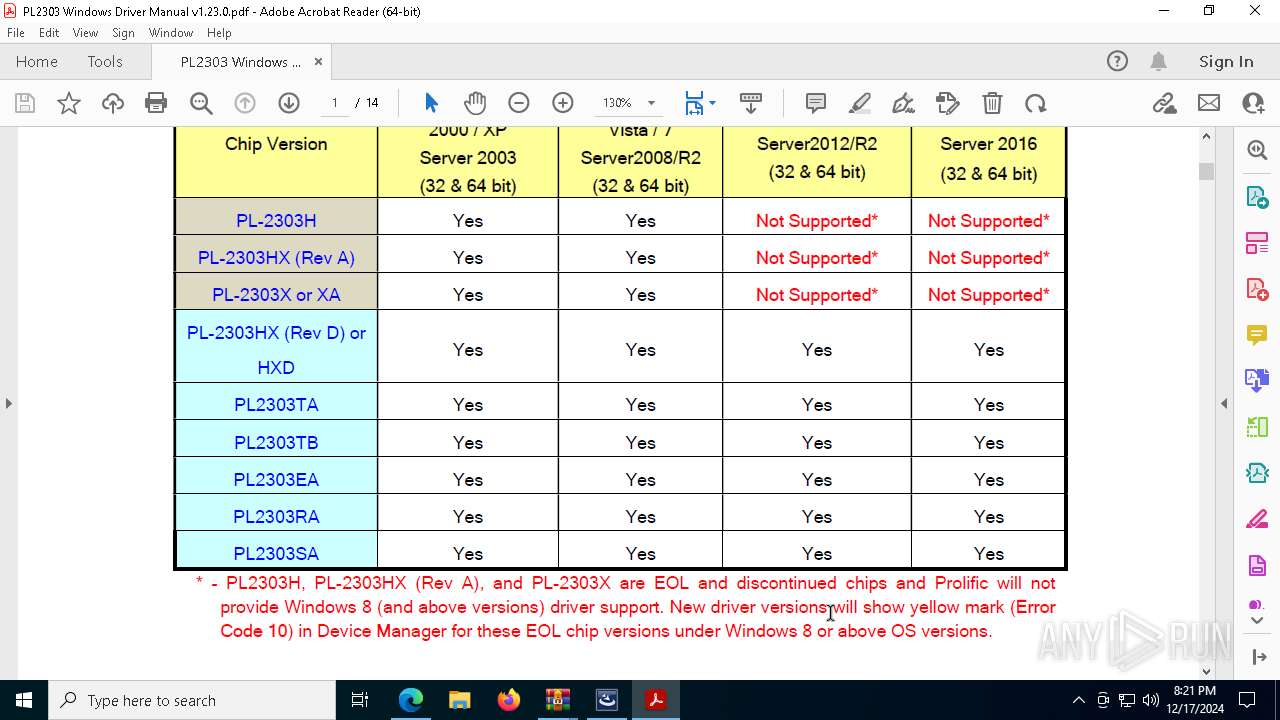Activate the selection arrow tool

click(431, 103)
